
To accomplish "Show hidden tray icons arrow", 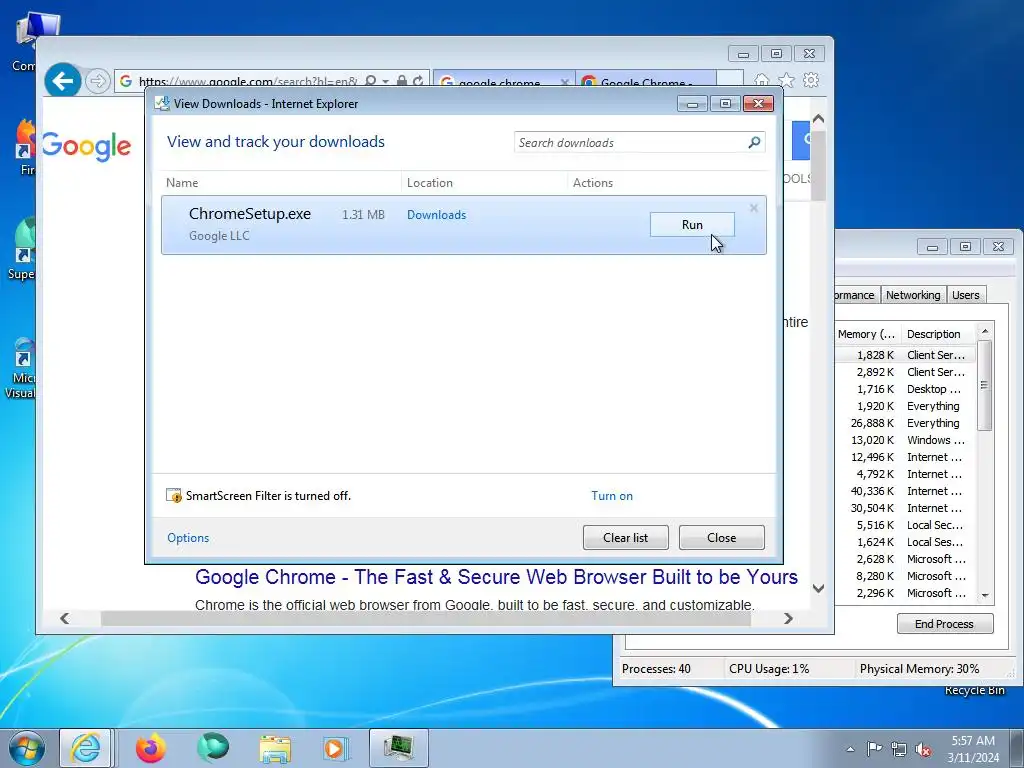I will (x=850, y=749).
